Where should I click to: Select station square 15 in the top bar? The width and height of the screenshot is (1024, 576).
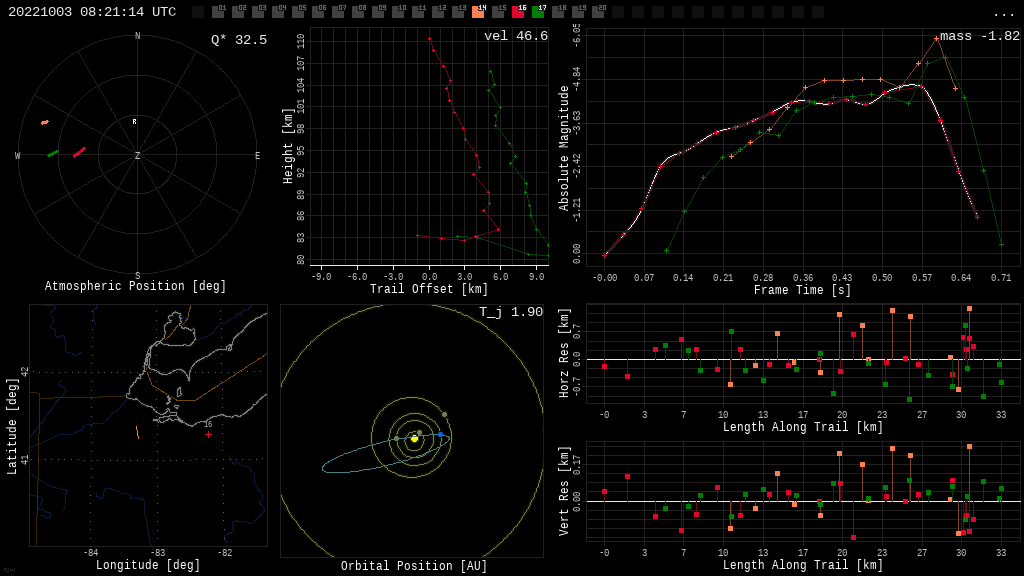pos(498,11)
